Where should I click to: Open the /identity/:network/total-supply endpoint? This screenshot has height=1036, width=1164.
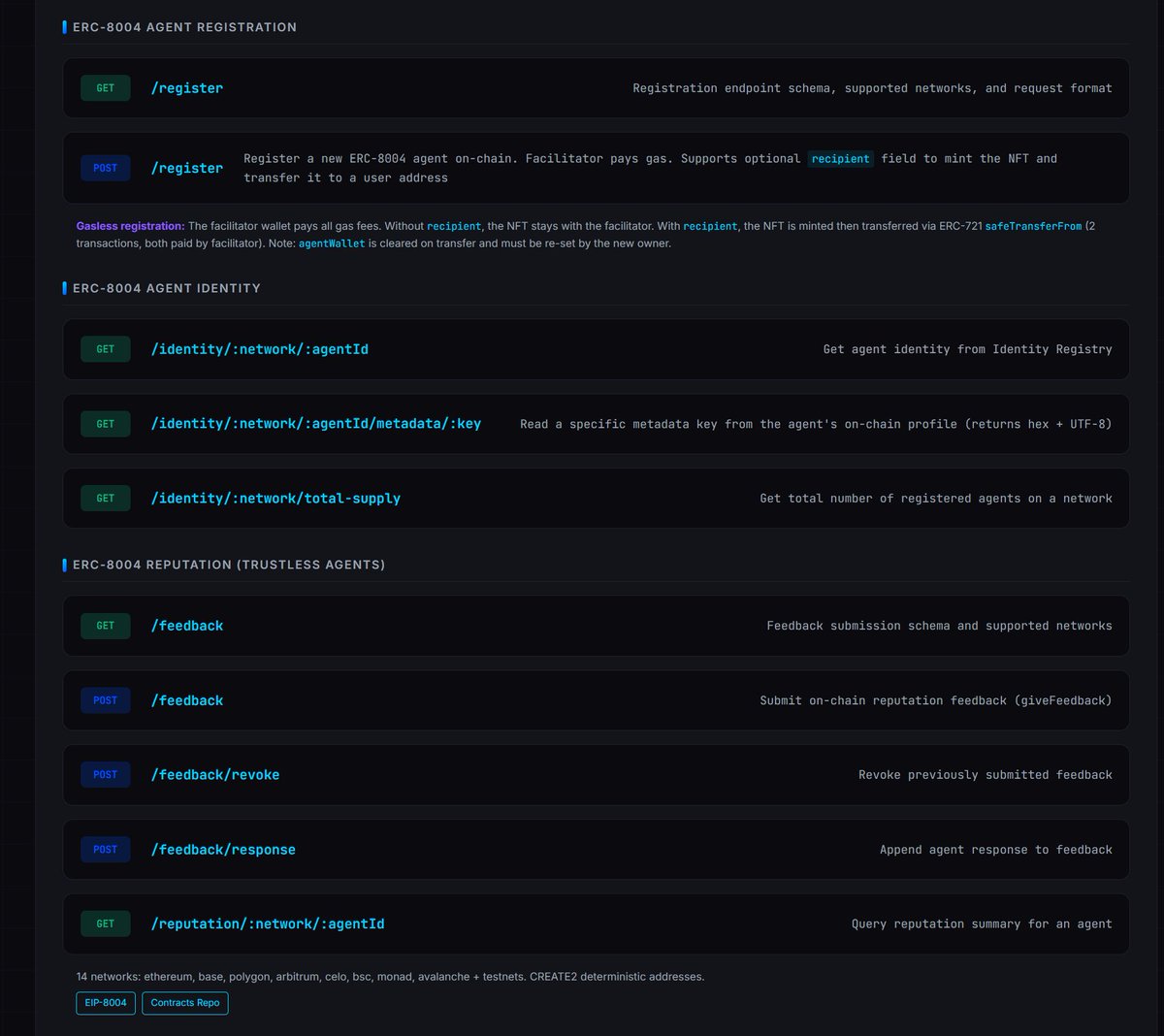point(275,499)
